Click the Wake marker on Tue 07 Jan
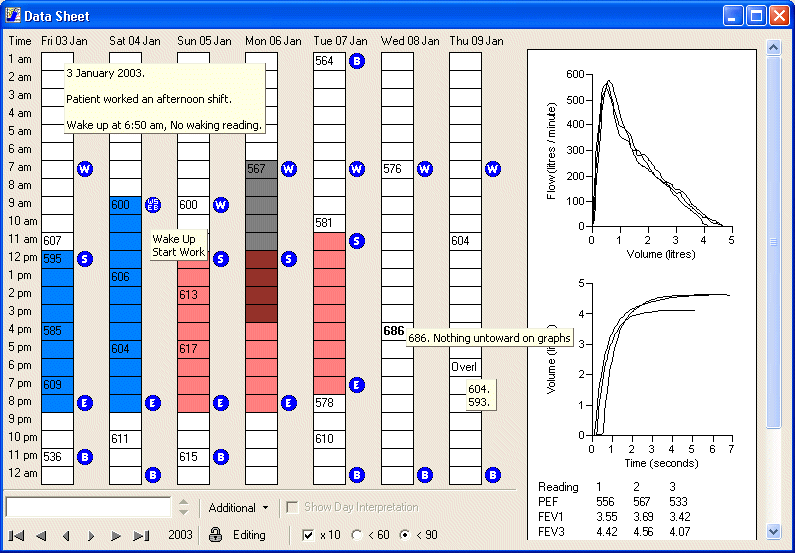 [357, 169]
